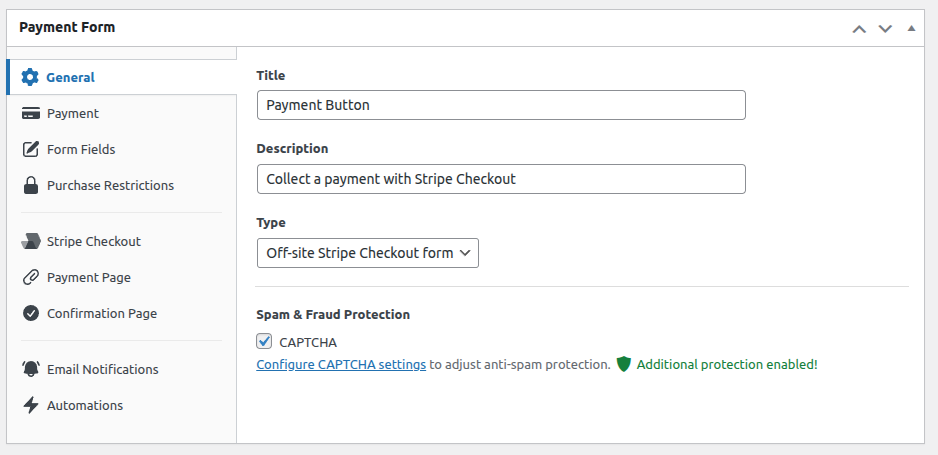Click the Email Notifications bell icon
The height and width of the screenshot is (455, 938).
31,370
